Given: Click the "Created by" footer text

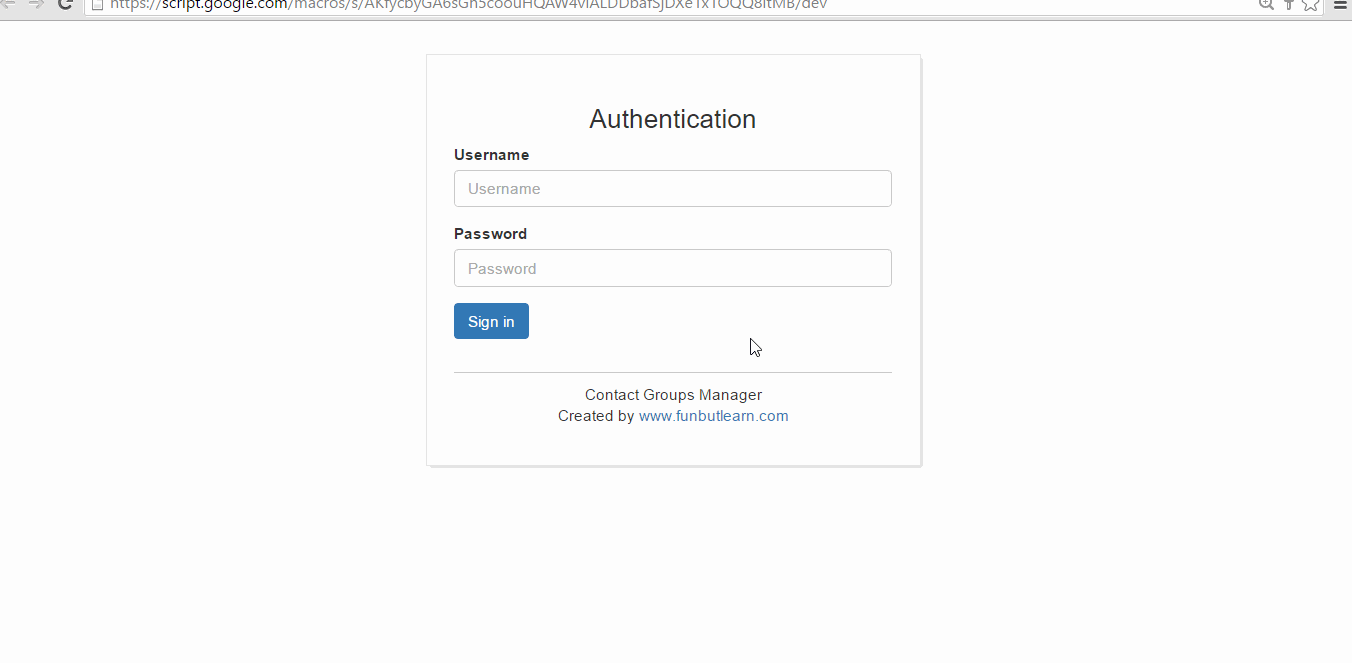Looking at the screenshot, I should click(x=596, y=416).
